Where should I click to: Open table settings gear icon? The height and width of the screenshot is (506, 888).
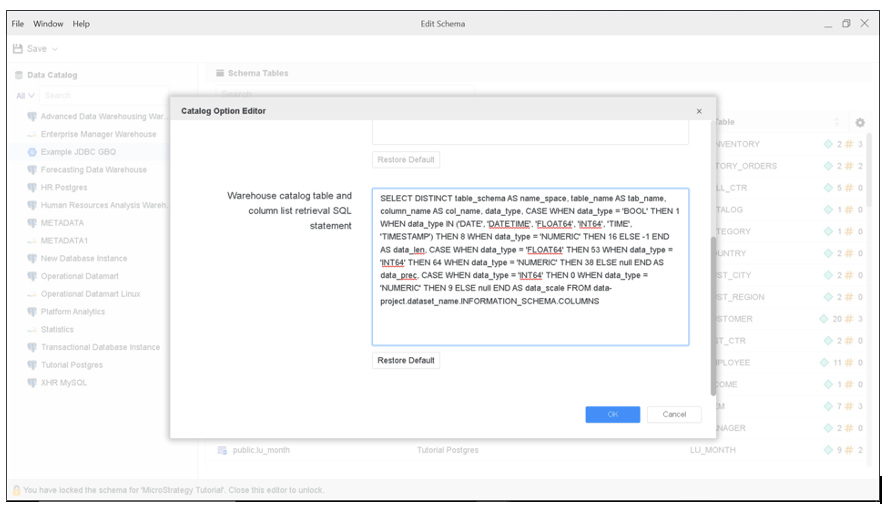tap(860, 122)
